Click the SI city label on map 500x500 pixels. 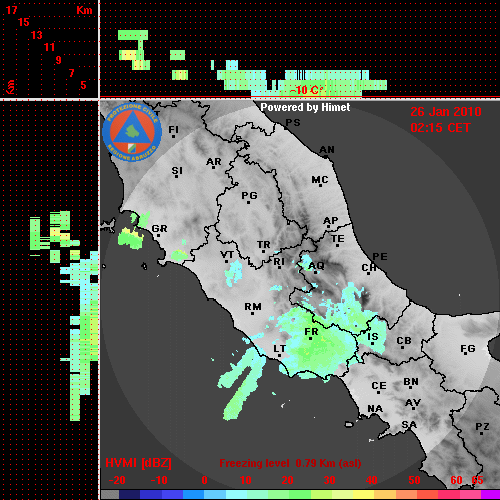coord(177,171)
